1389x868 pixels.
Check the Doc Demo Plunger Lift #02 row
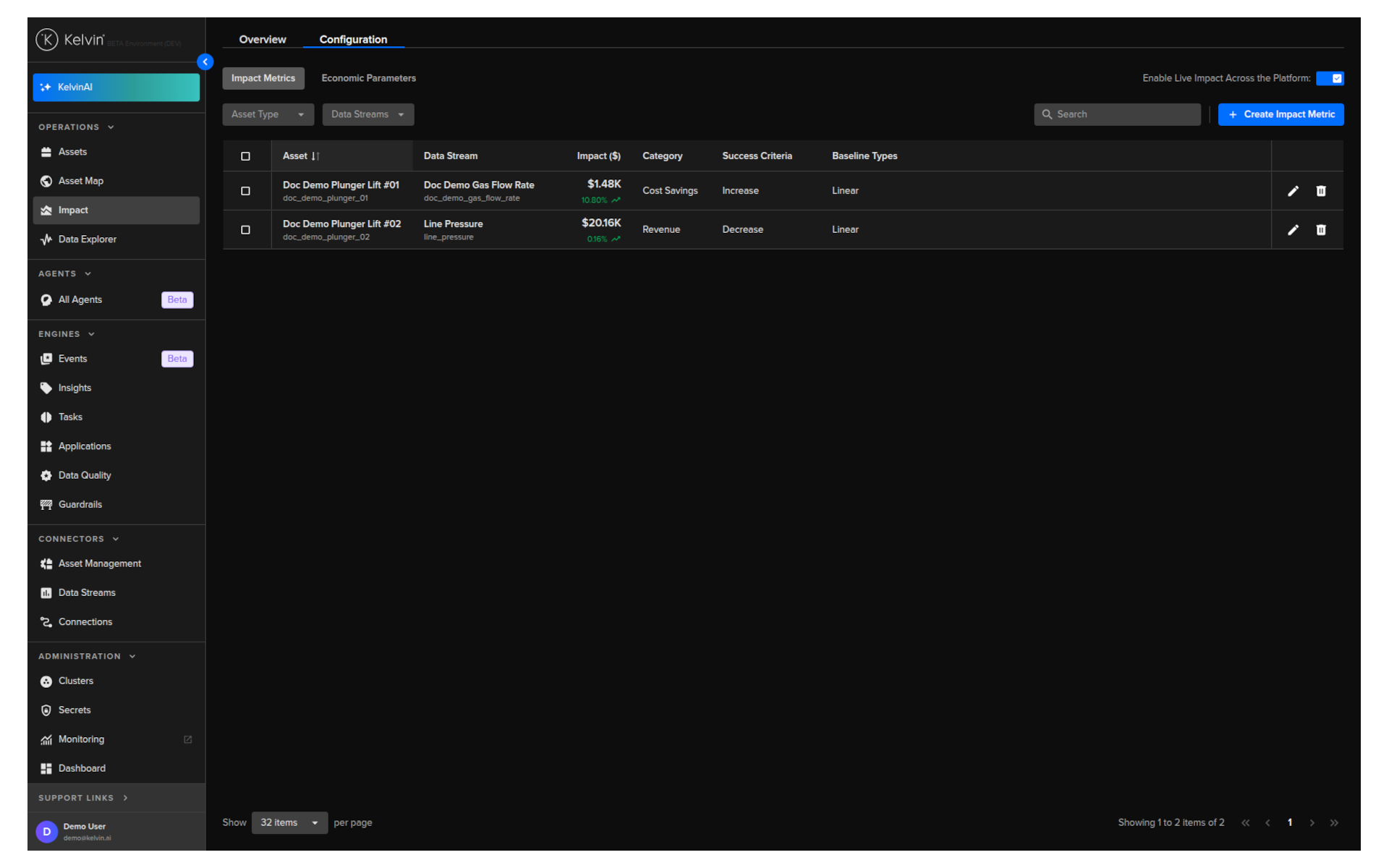tap(245, 230)
